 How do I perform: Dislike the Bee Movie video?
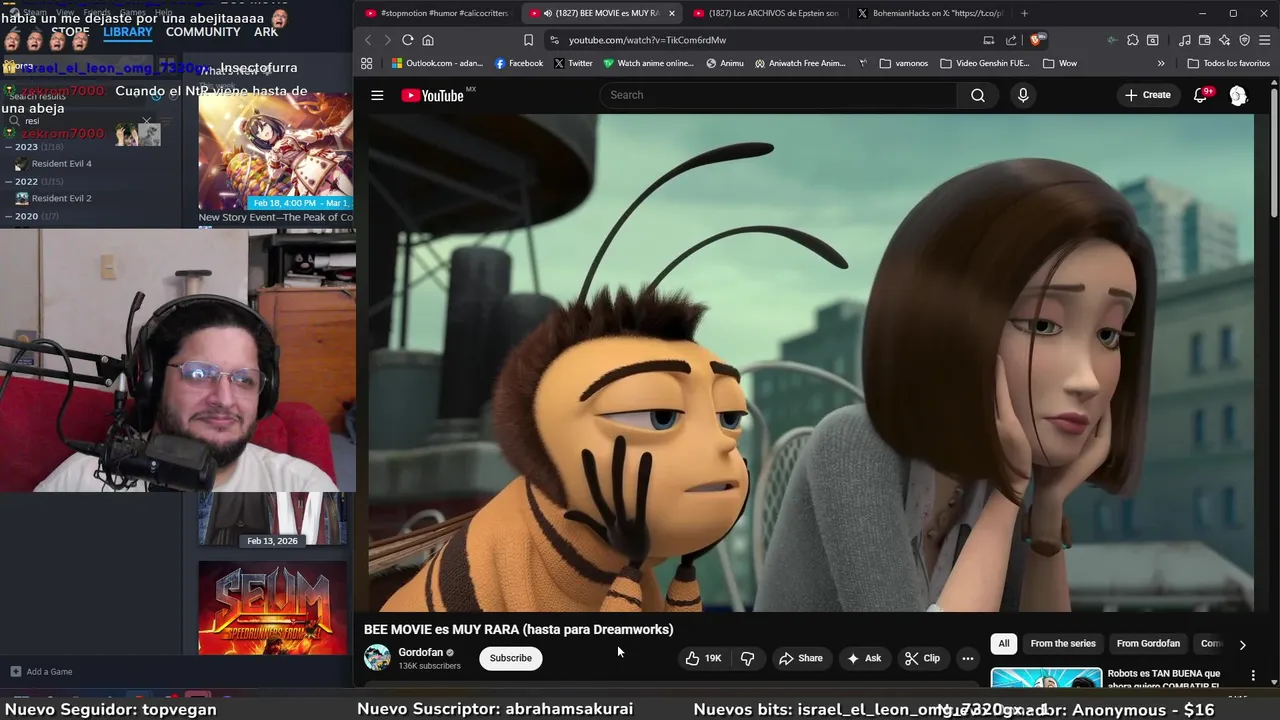(x=747, y=658)
